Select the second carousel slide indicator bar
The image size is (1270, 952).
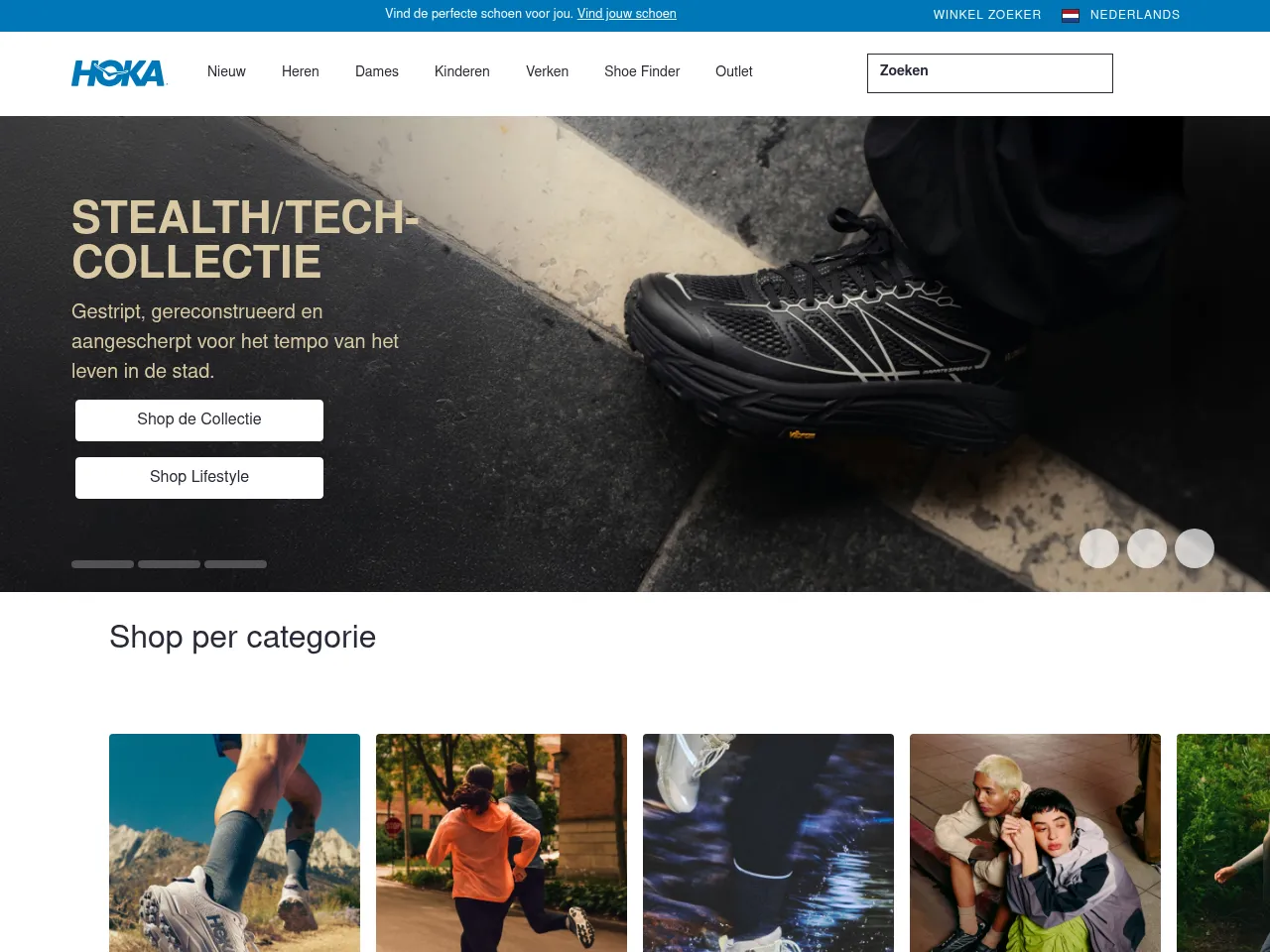click(x=169, y=564)
